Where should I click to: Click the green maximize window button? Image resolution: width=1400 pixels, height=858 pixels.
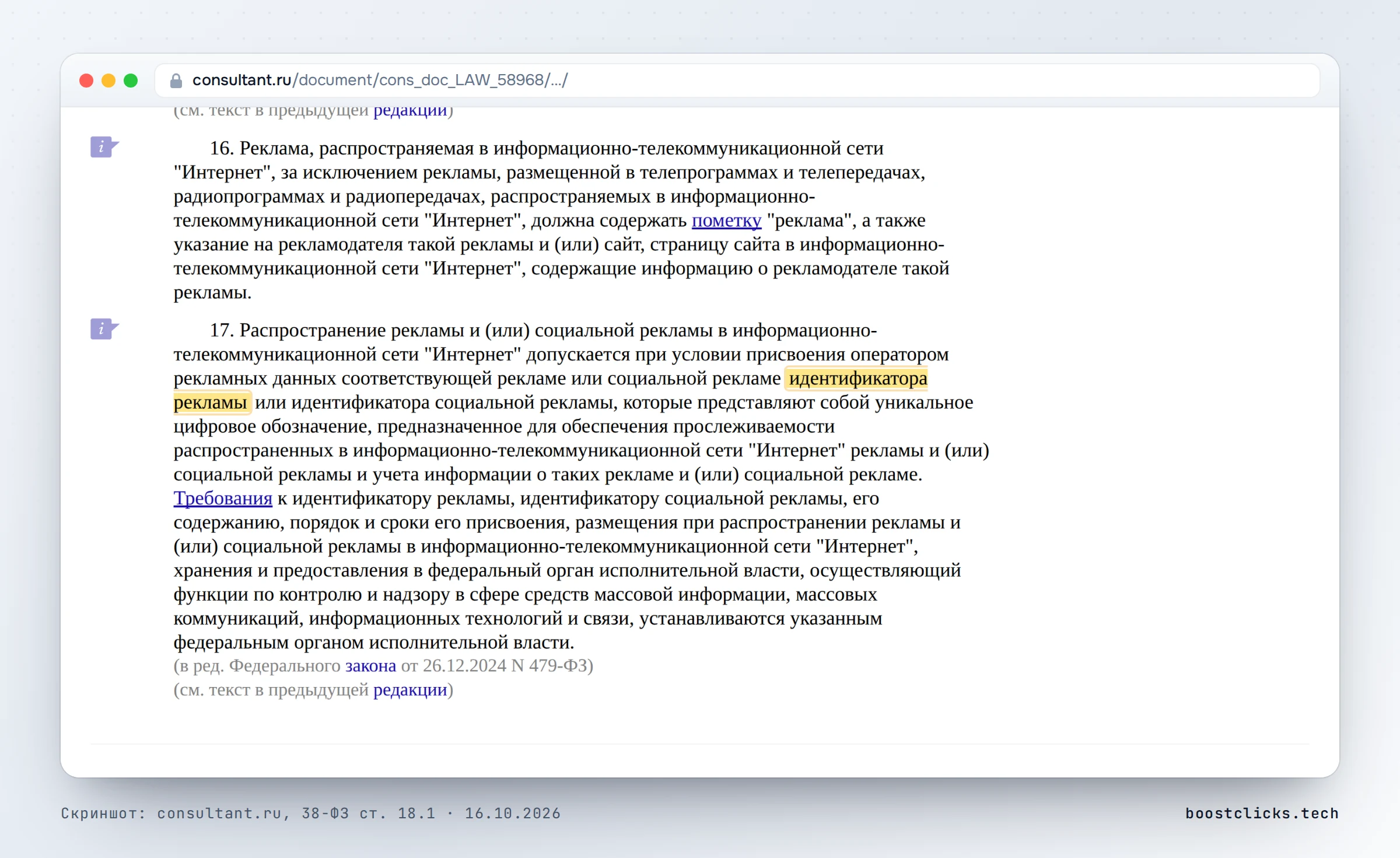click(131, 81)
